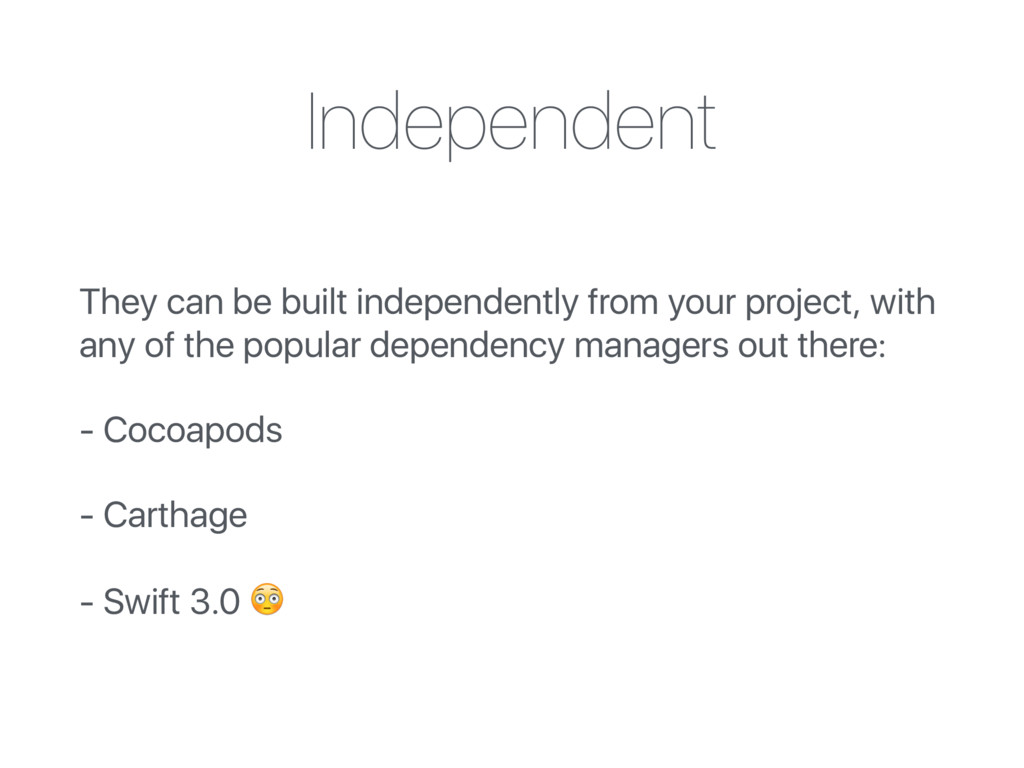
Task: Click the word "with" ending the first line
Action: tap(904, 301)
